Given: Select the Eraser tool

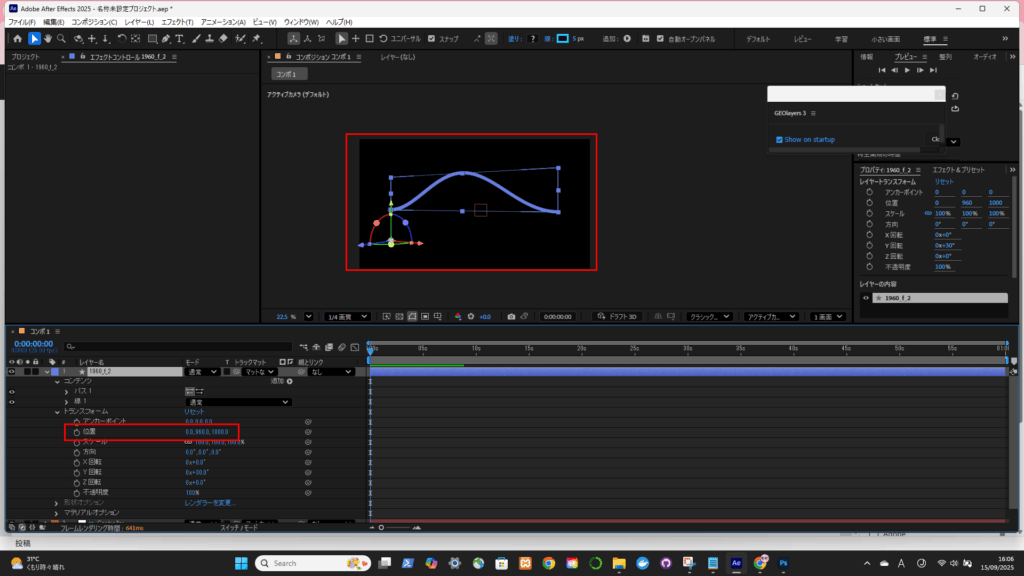Looking at the screenshot, I should (224, 38).
